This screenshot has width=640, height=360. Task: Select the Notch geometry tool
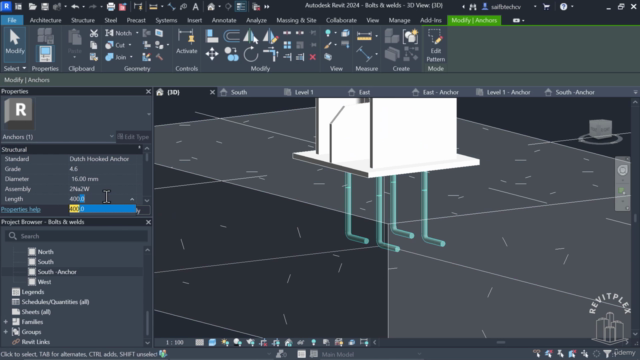(119, 33)
